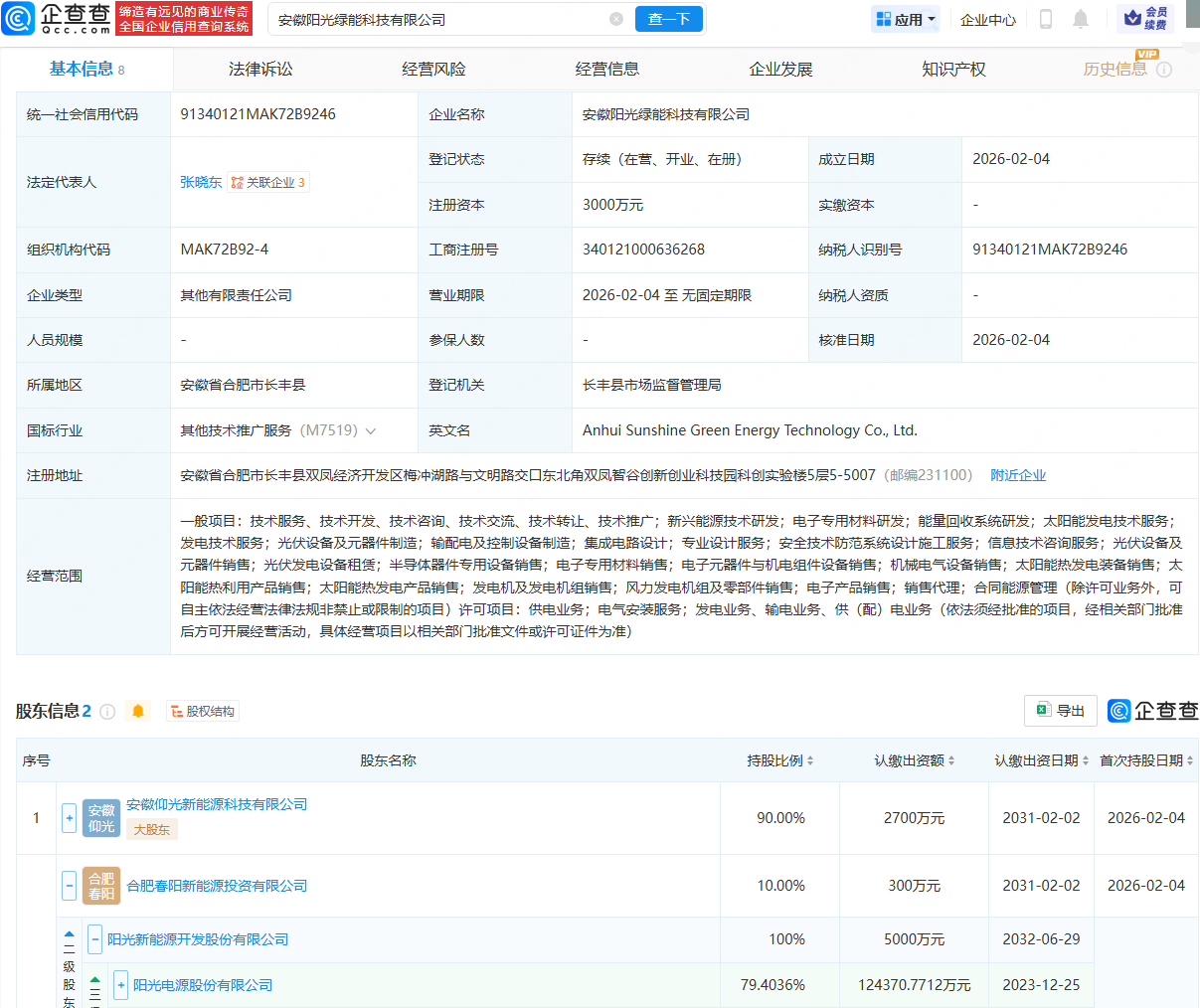Collapse 合肥春阳新能源投资有限公司 row
The width and height of the screenshot is (1200, 1008).
(69, 886)
